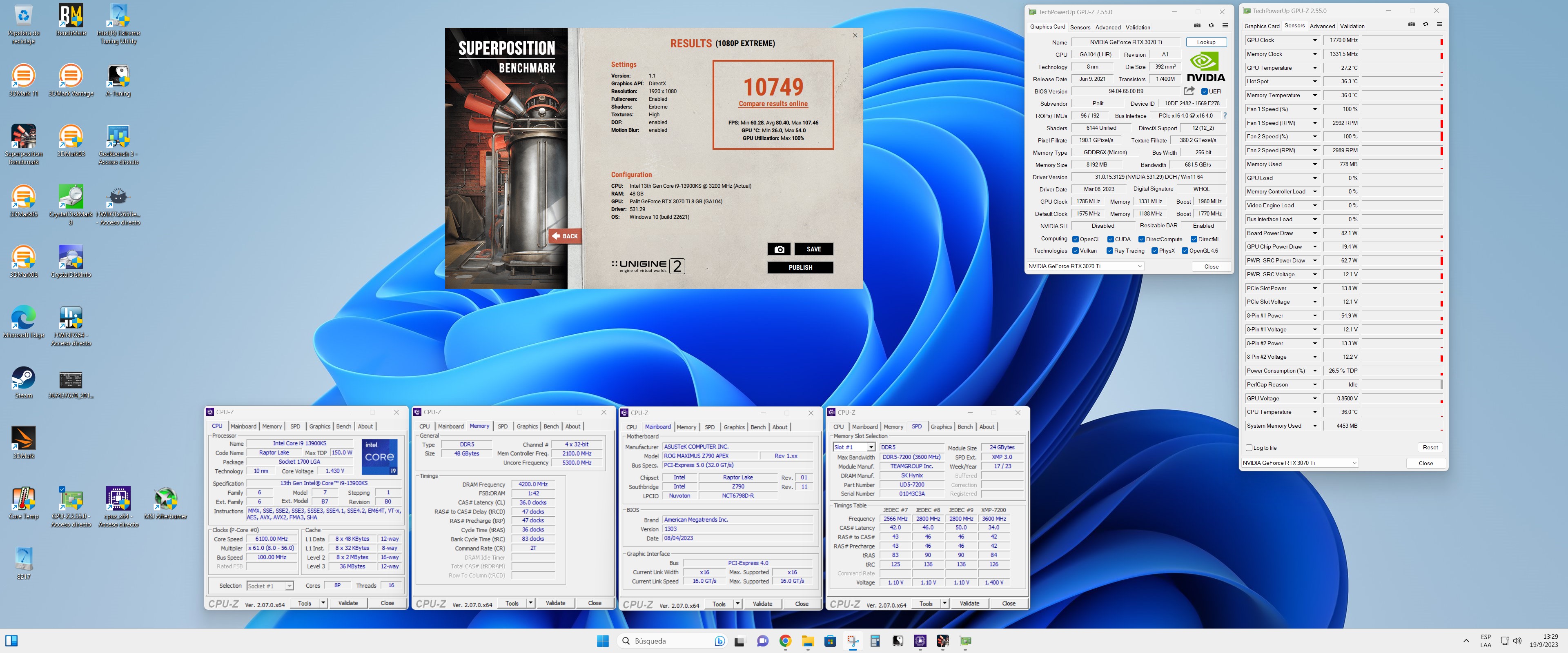Open the BenchMate desktop shortcut
This screenshot has height=653, width=1568.
pyautogui.click(x=71, y=20)
